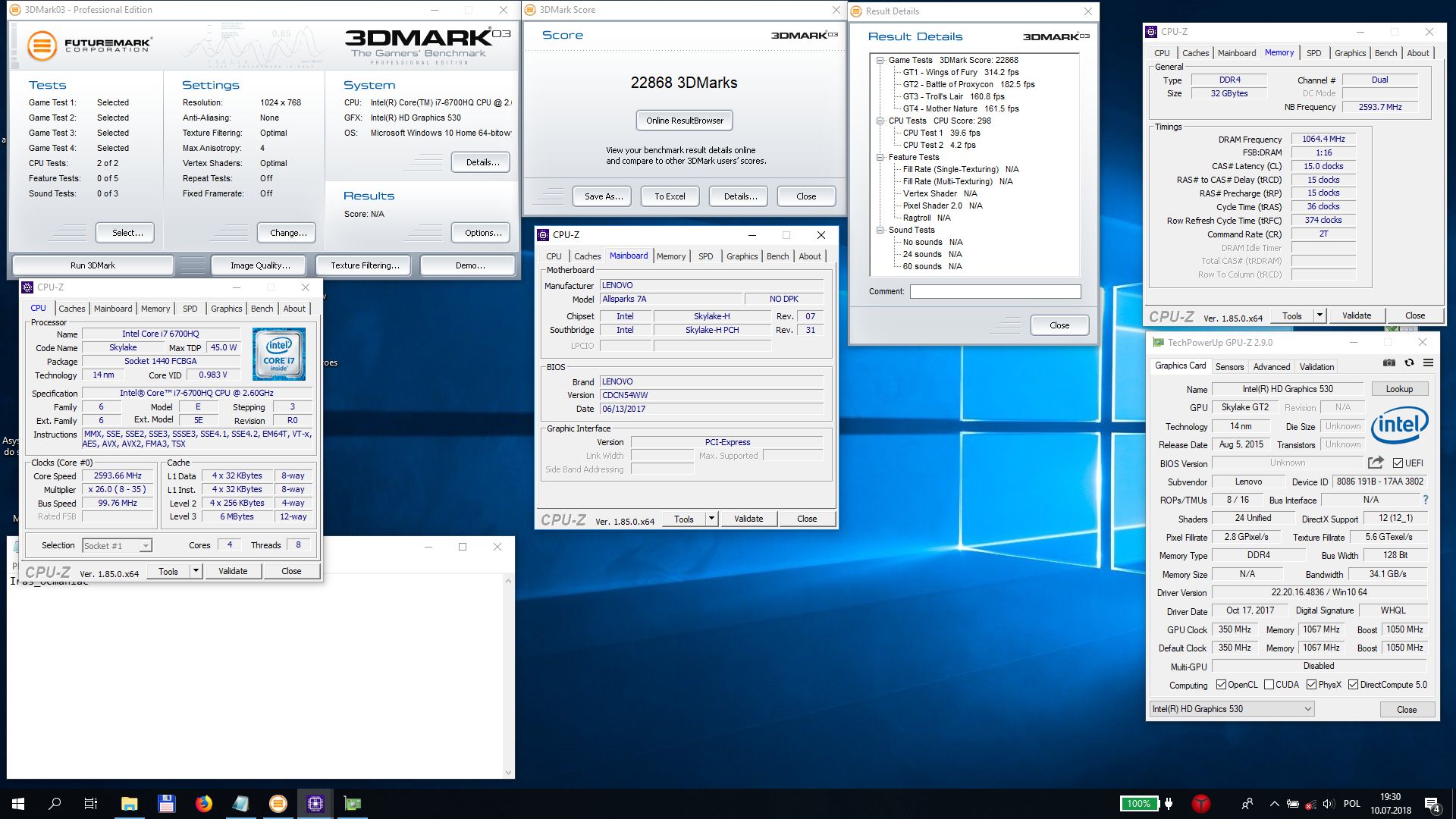The image size is (1456, 819).
Task: Click the Bus Interface question mark
Action: point(1426,500)
